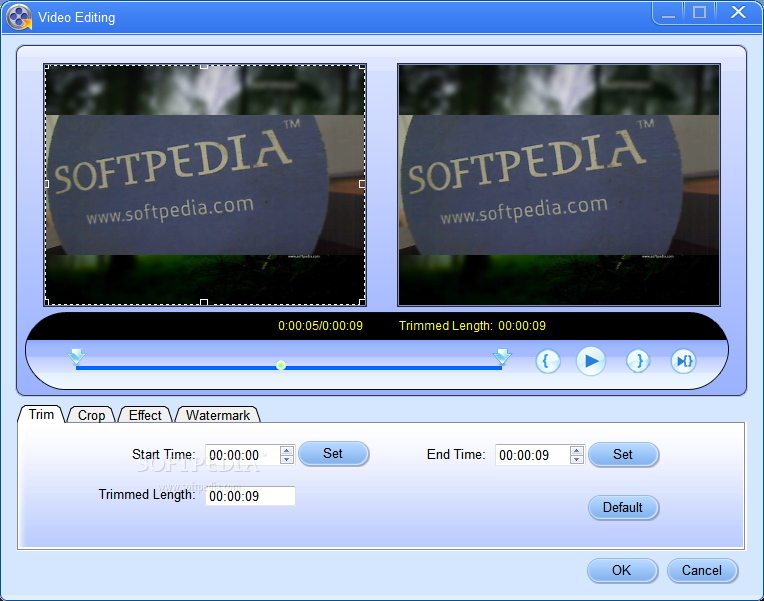Viewport: 764px width, 601px height.
Task: Click the right-middle crop handle
Action: pos(362,184)
